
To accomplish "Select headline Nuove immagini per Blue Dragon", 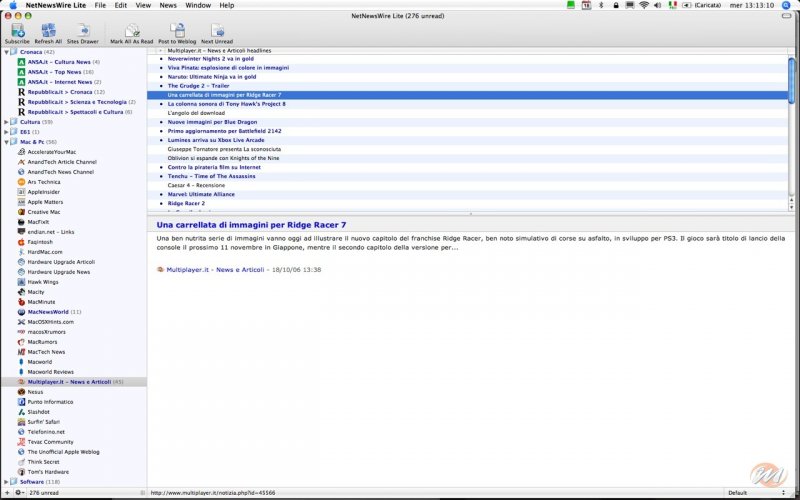I will 211,121.
